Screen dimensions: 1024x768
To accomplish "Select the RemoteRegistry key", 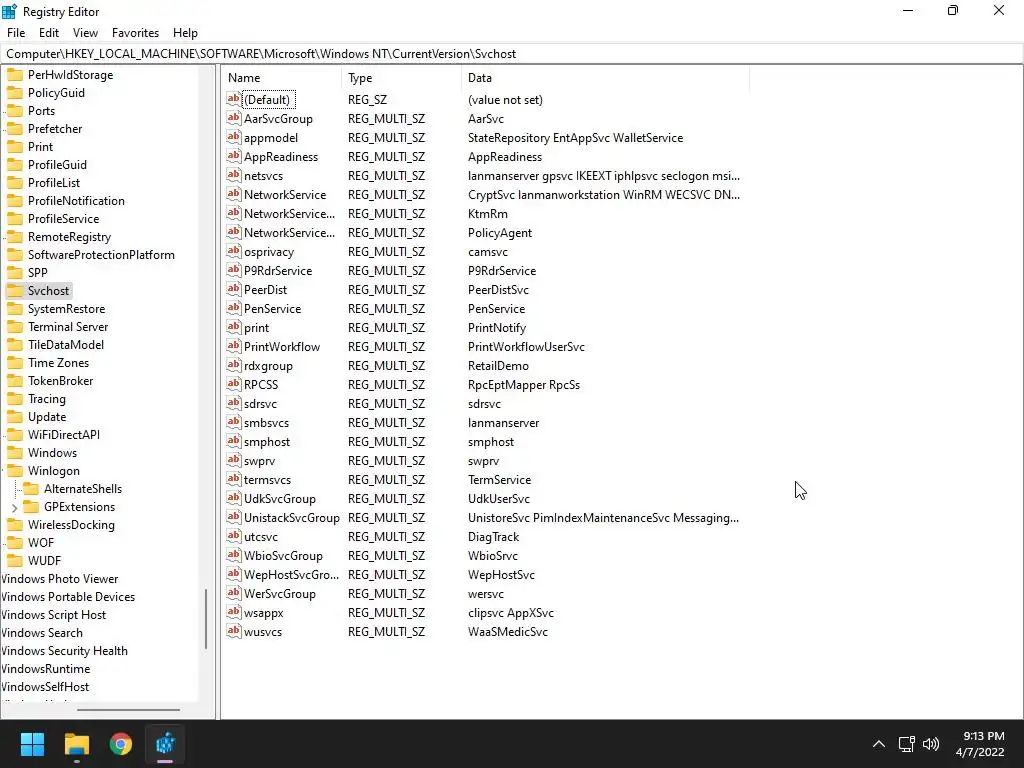I will tap(69, 237).
